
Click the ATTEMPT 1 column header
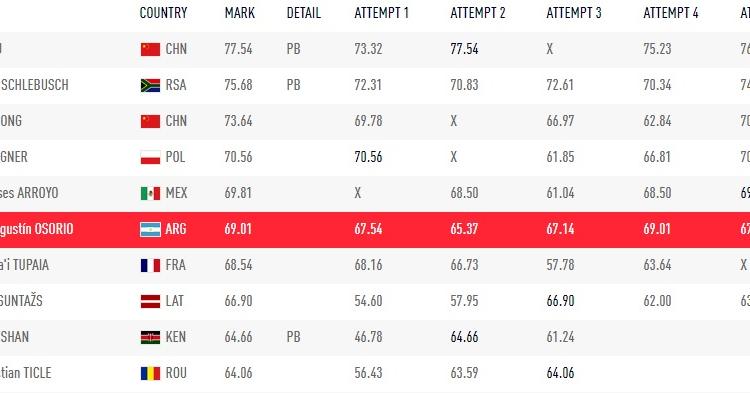(382, 13)
